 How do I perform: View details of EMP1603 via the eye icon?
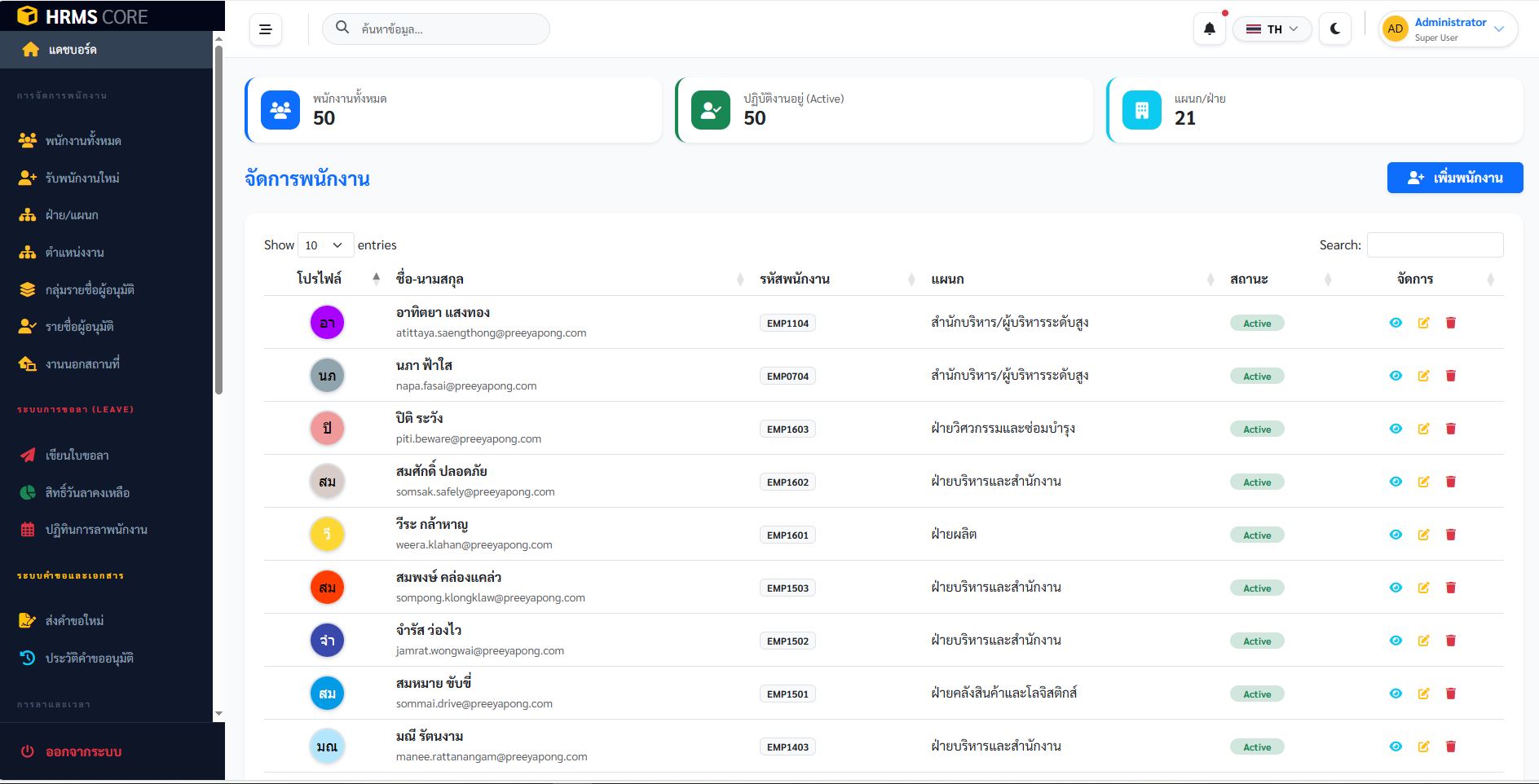(1396, 429)
